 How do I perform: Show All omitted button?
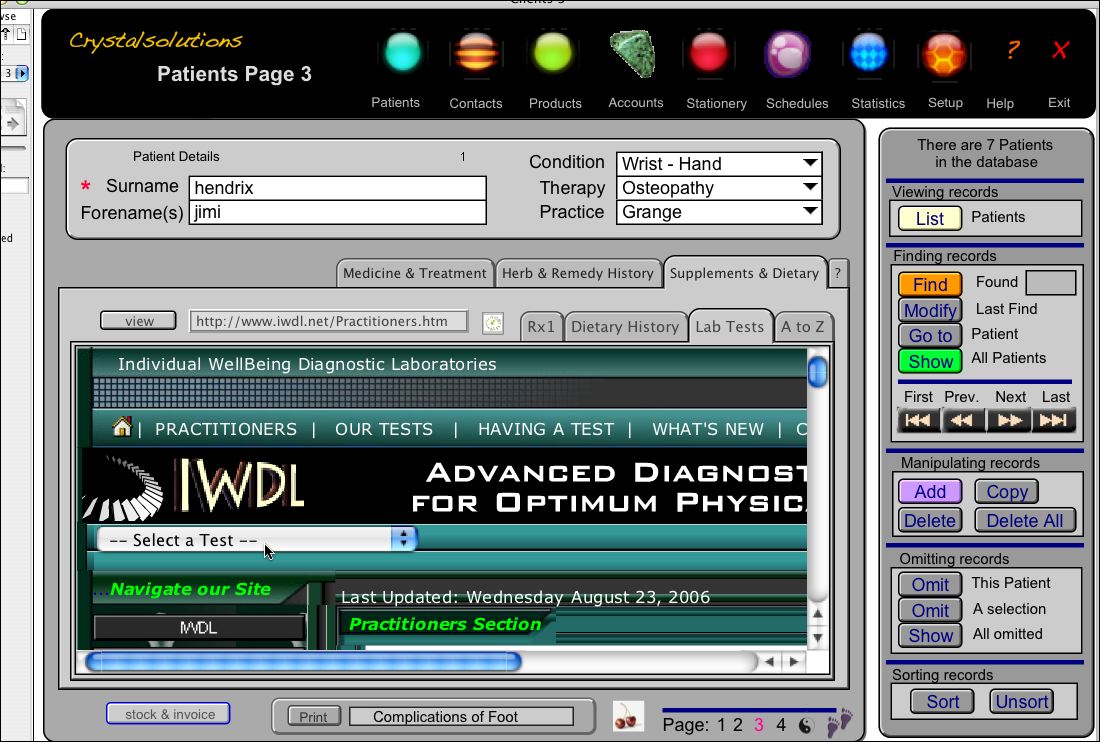(x=930, y=635)
